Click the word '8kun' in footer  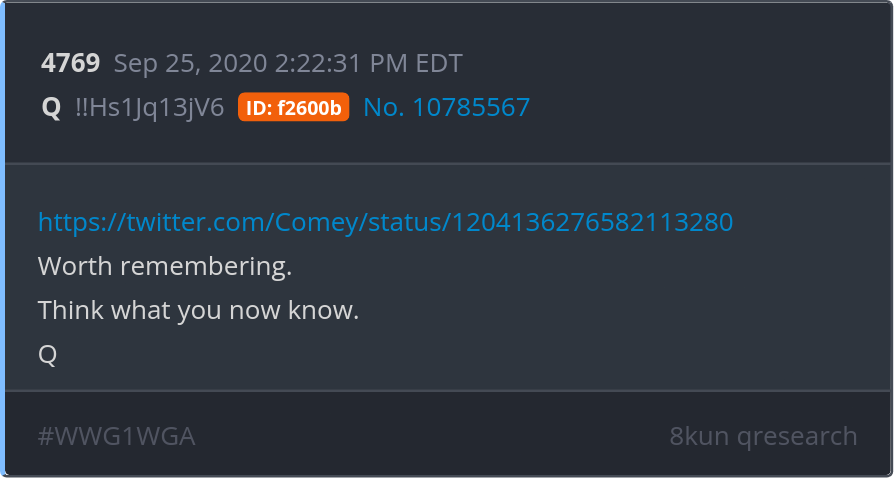699,436
